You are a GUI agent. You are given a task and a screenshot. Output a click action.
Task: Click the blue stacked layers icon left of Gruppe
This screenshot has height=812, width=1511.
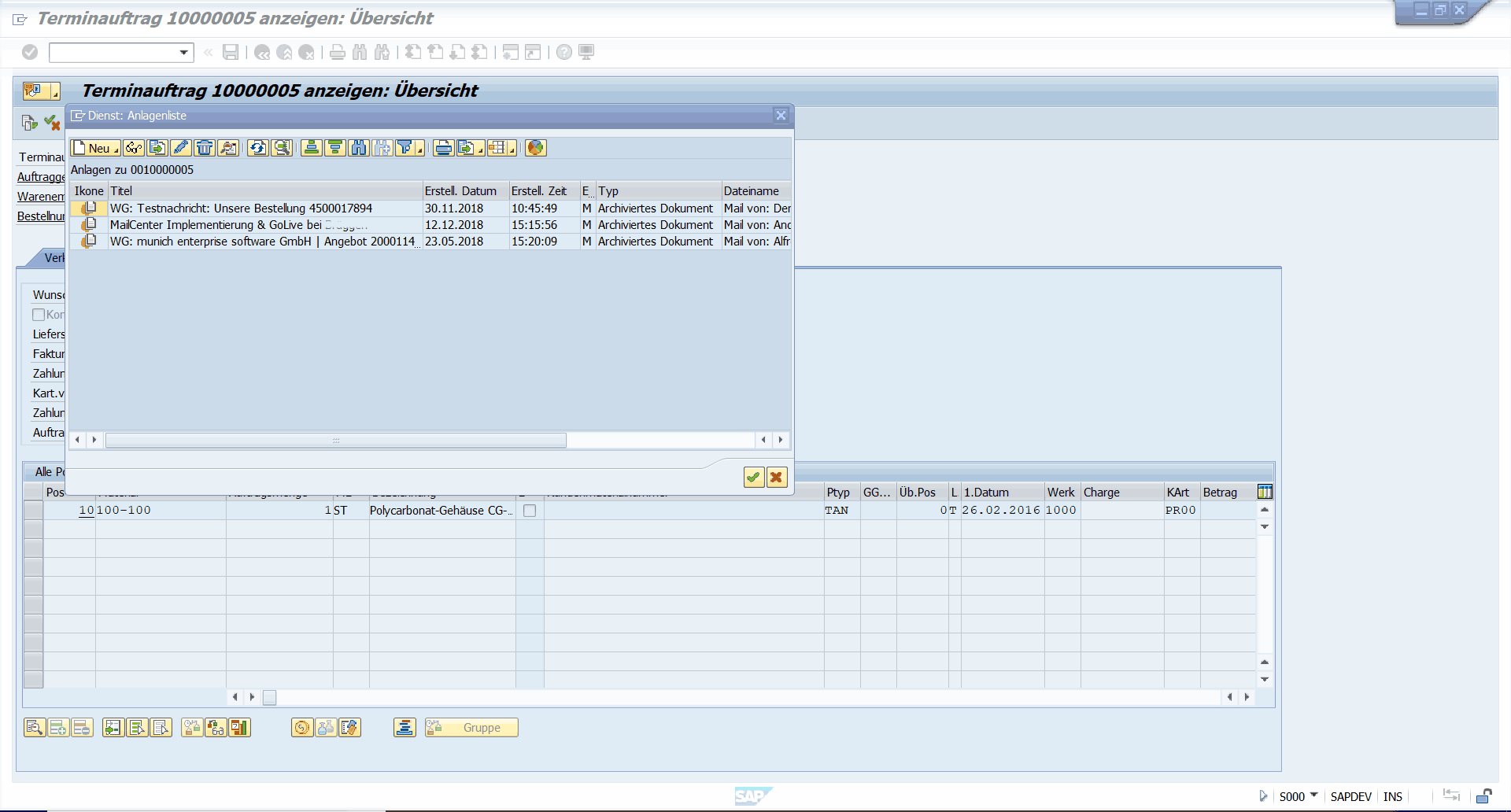[x=405, y=728]
